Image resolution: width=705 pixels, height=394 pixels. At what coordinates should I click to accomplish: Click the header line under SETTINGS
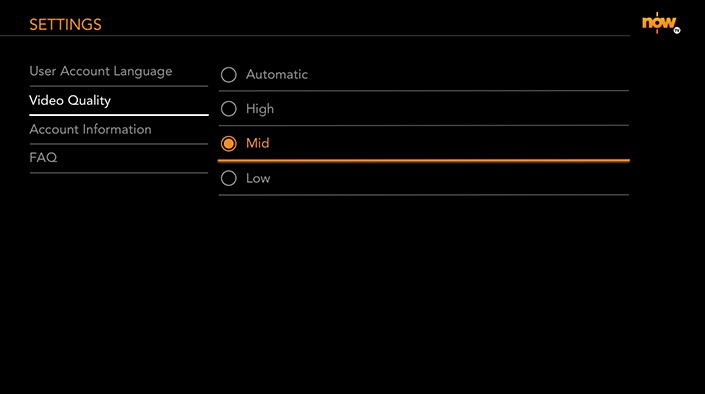[x=315, y=35]
